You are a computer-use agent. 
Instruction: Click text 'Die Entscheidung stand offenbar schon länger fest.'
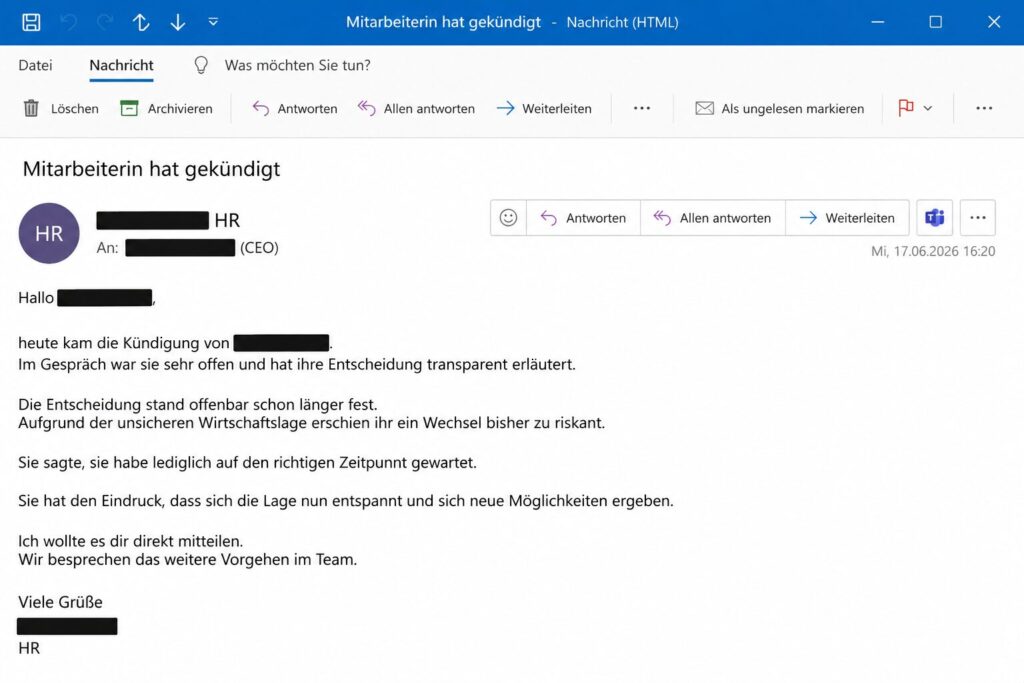coord(198,404)
